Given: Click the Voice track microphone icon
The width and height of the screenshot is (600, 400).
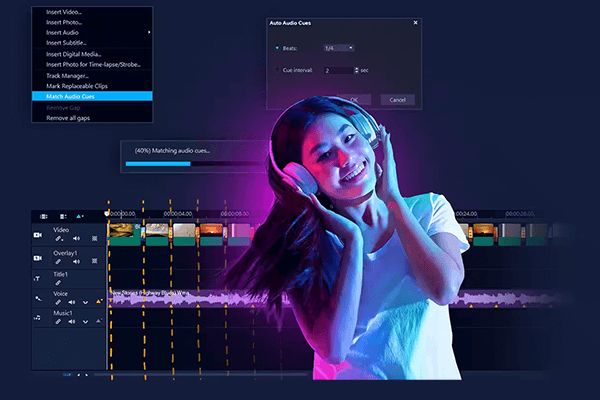Looking at the screenshot, I should tap(37, 298).
